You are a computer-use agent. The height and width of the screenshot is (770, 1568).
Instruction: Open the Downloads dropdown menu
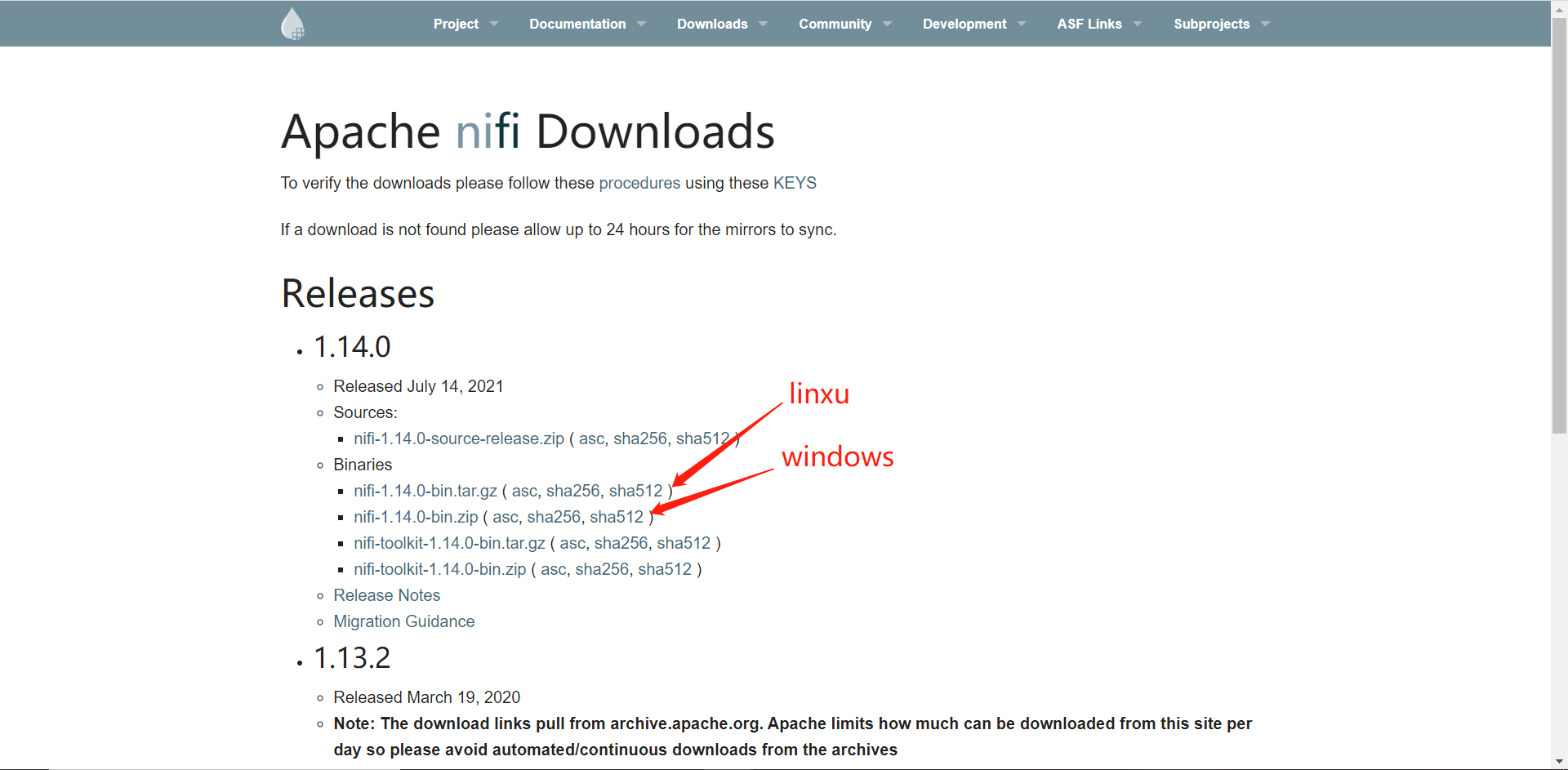[x=712, y=24]
